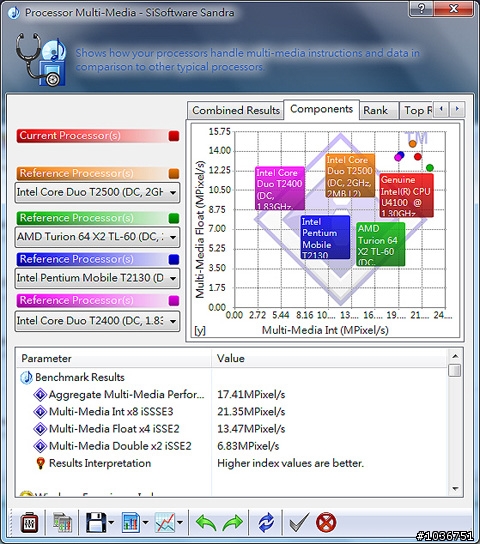Click the [y] axis toggle label
The height and width of the screenshot is (544, 480).
(x=200, y=331)
